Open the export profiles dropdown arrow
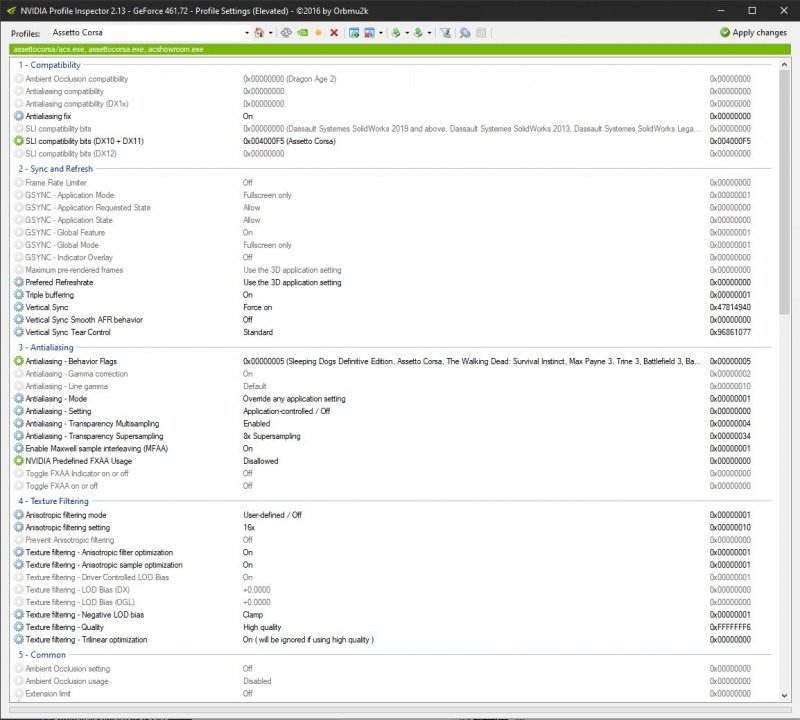 click(407, 33)
